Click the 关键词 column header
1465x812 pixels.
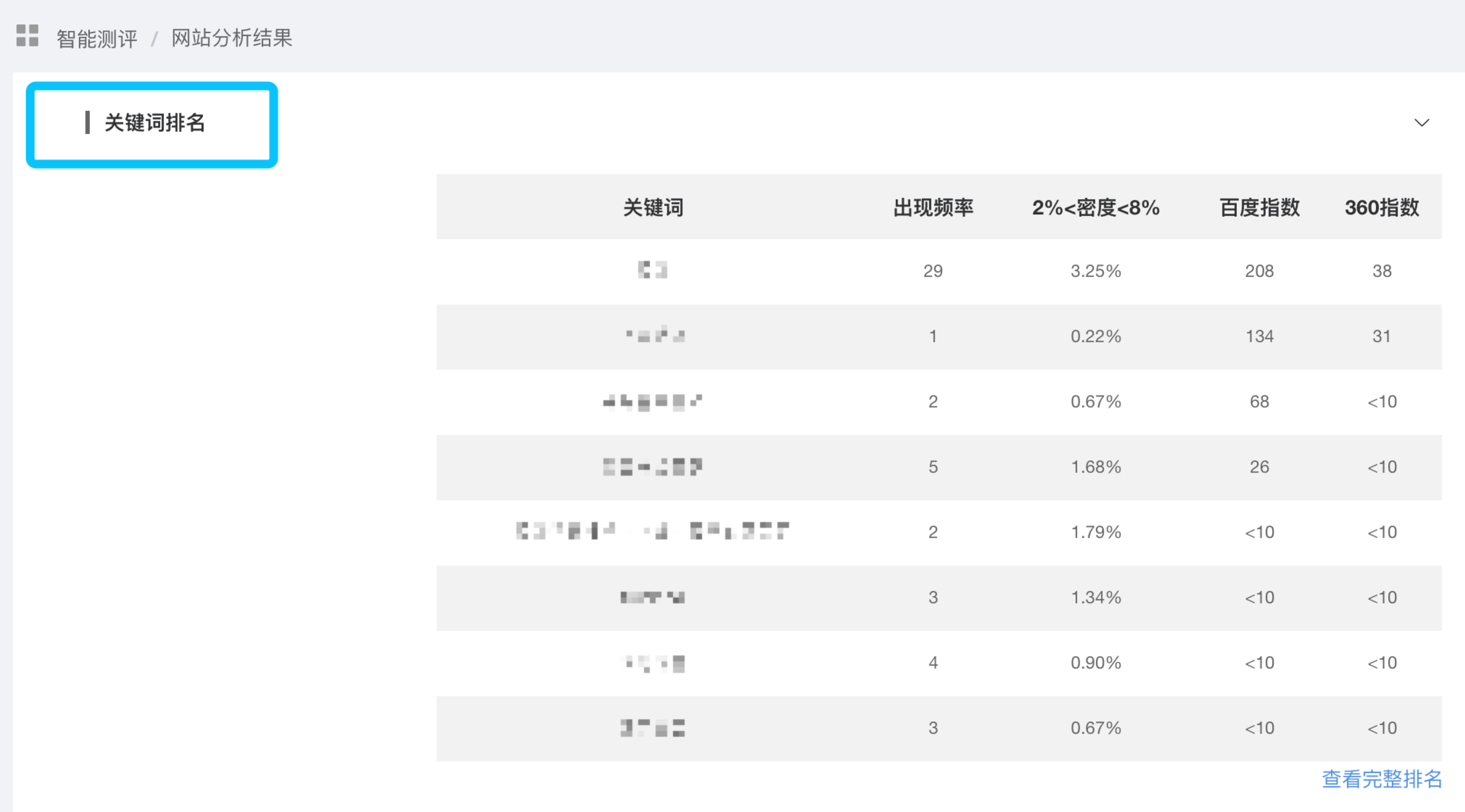point(653,208)
